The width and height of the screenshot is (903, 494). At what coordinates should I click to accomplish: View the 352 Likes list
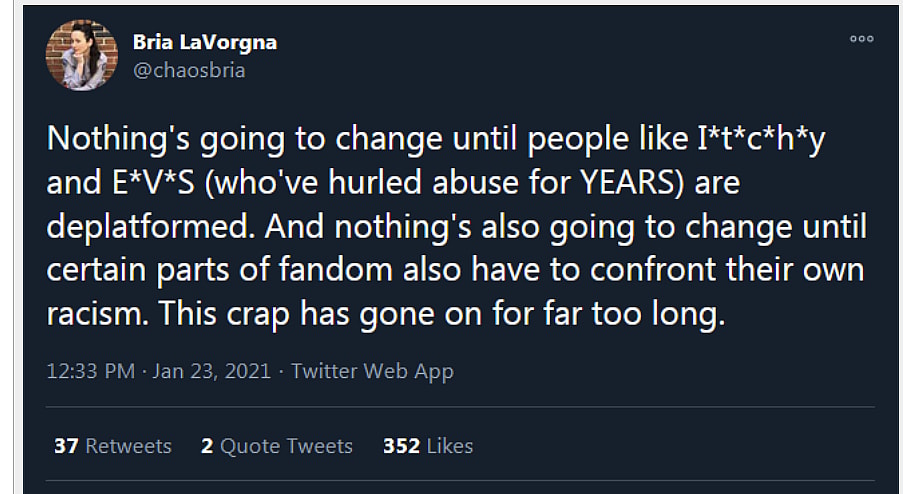(x=427, y=445)
